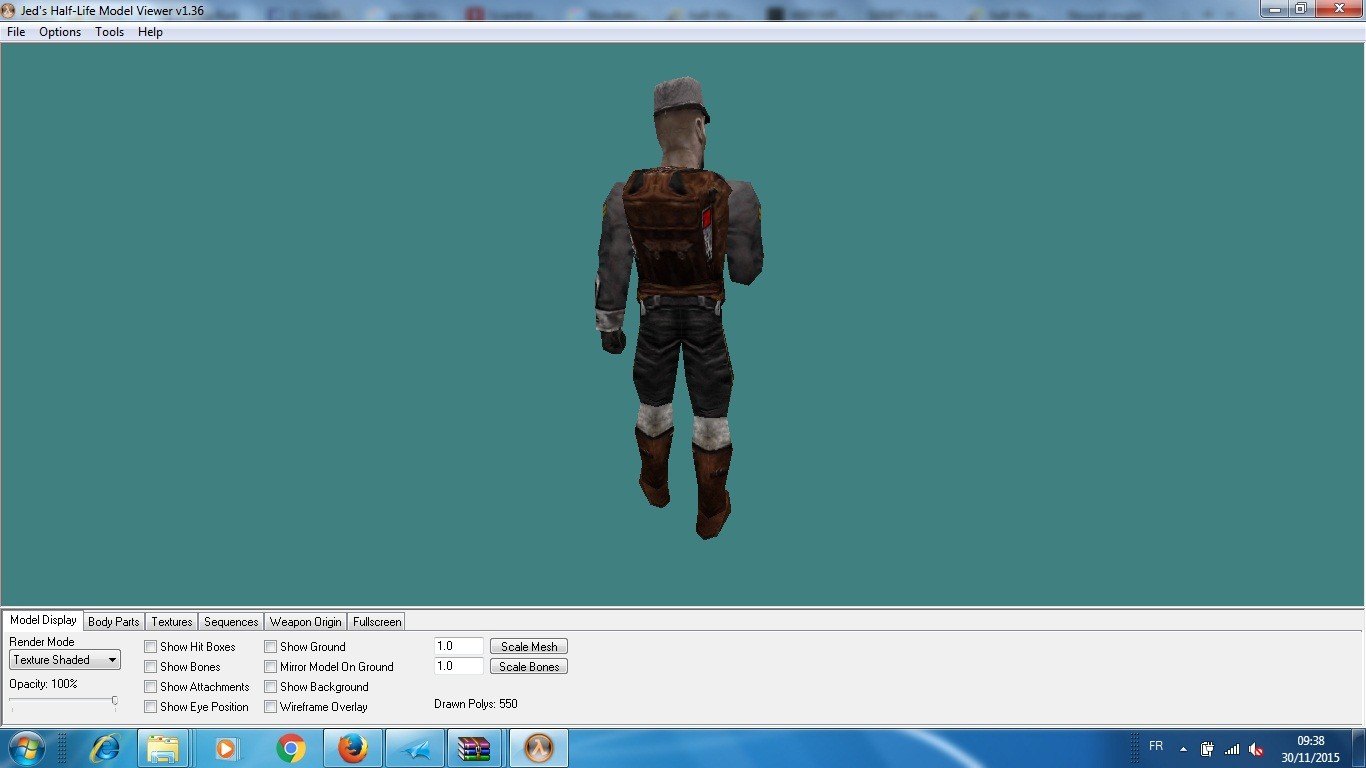Enable Show Background checkbox
The width and height of the screenshot is (1366, 768).
271,687
